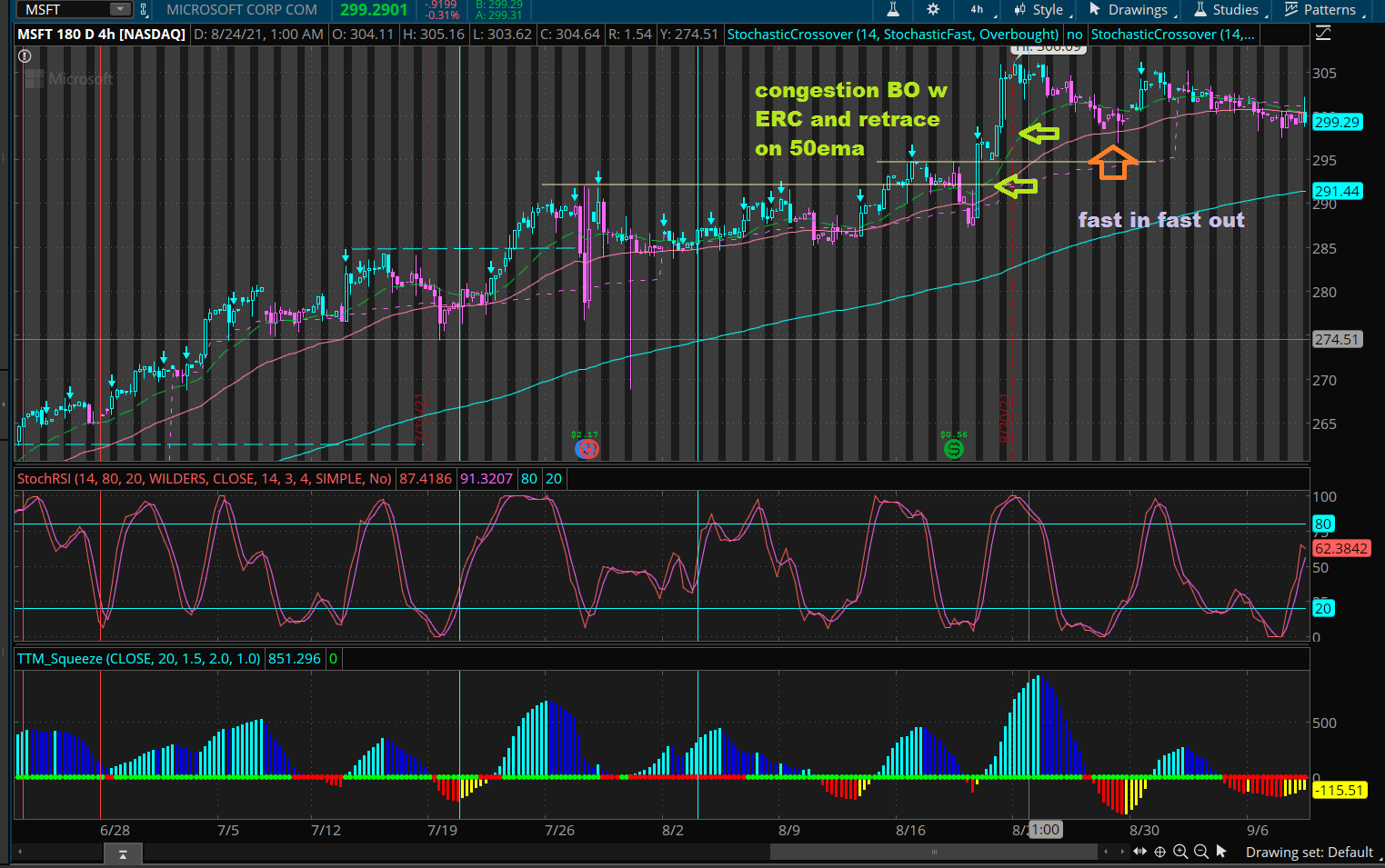Click the L: 303.62 low value

click(503, 34)
